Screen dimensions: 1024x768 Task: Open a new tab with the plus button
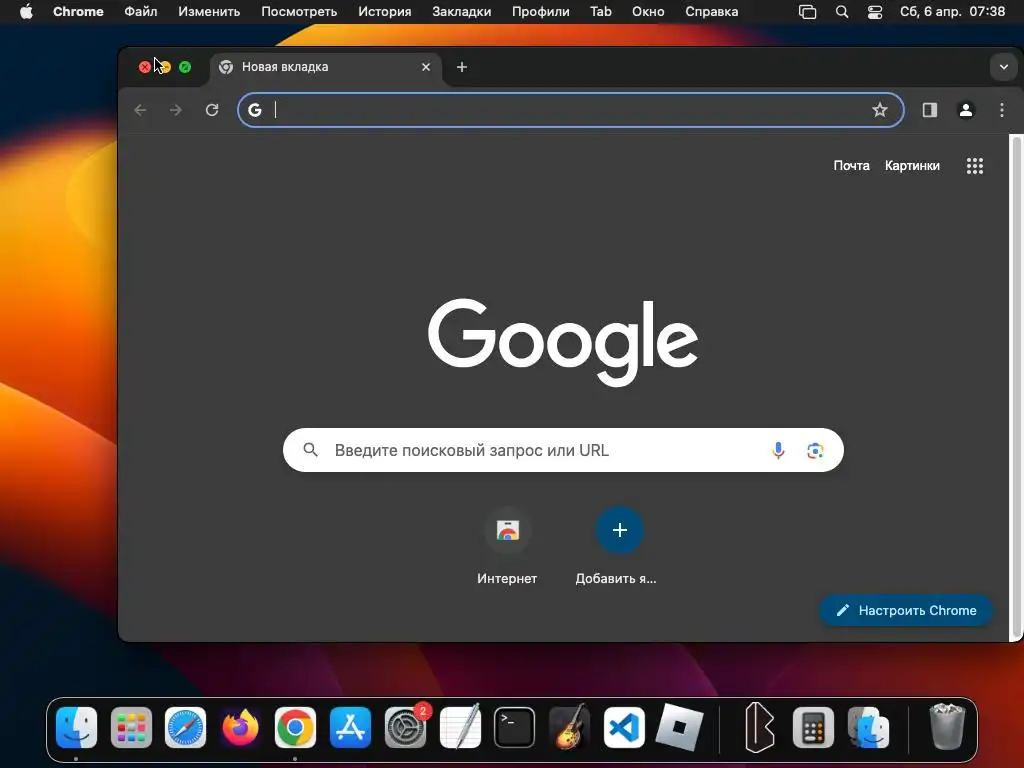[x=462, y=67]
